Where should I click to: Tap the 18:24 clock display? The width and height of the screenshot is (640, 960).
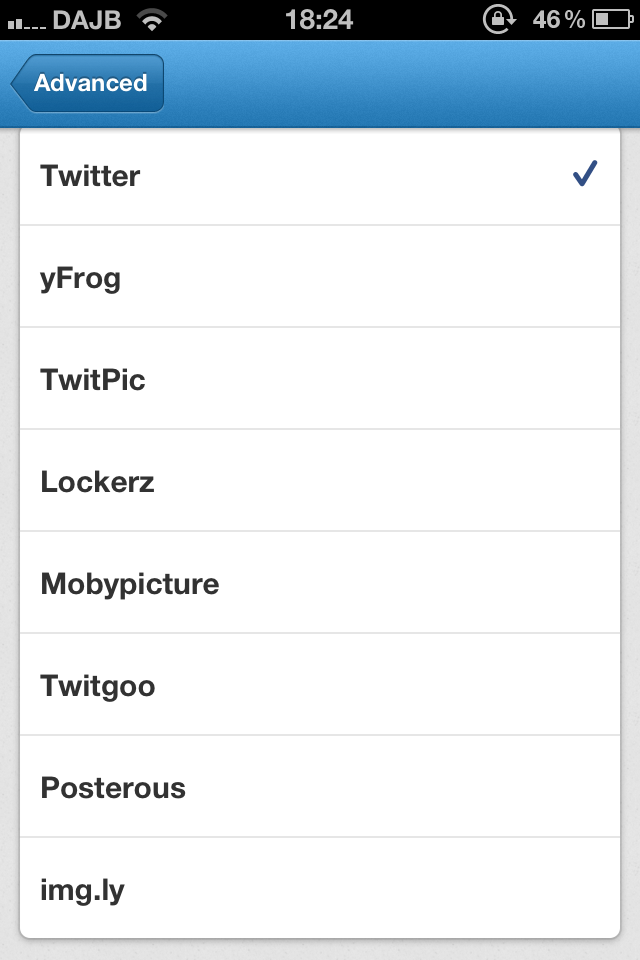(x=319, y=19)
